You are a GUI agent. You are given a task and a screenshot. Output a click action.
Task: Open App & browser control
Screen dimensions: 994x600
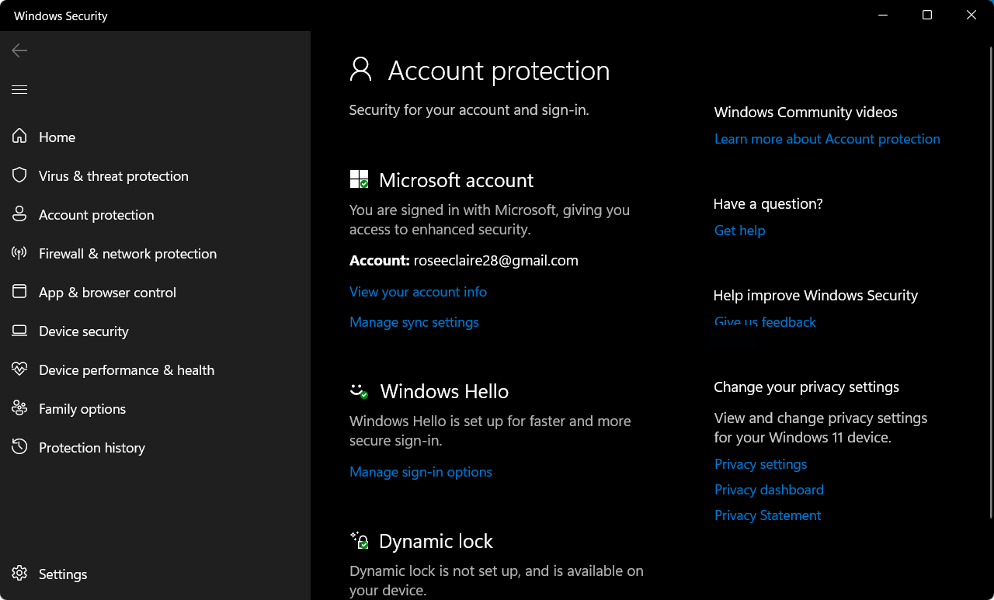(x=20, y=292)
